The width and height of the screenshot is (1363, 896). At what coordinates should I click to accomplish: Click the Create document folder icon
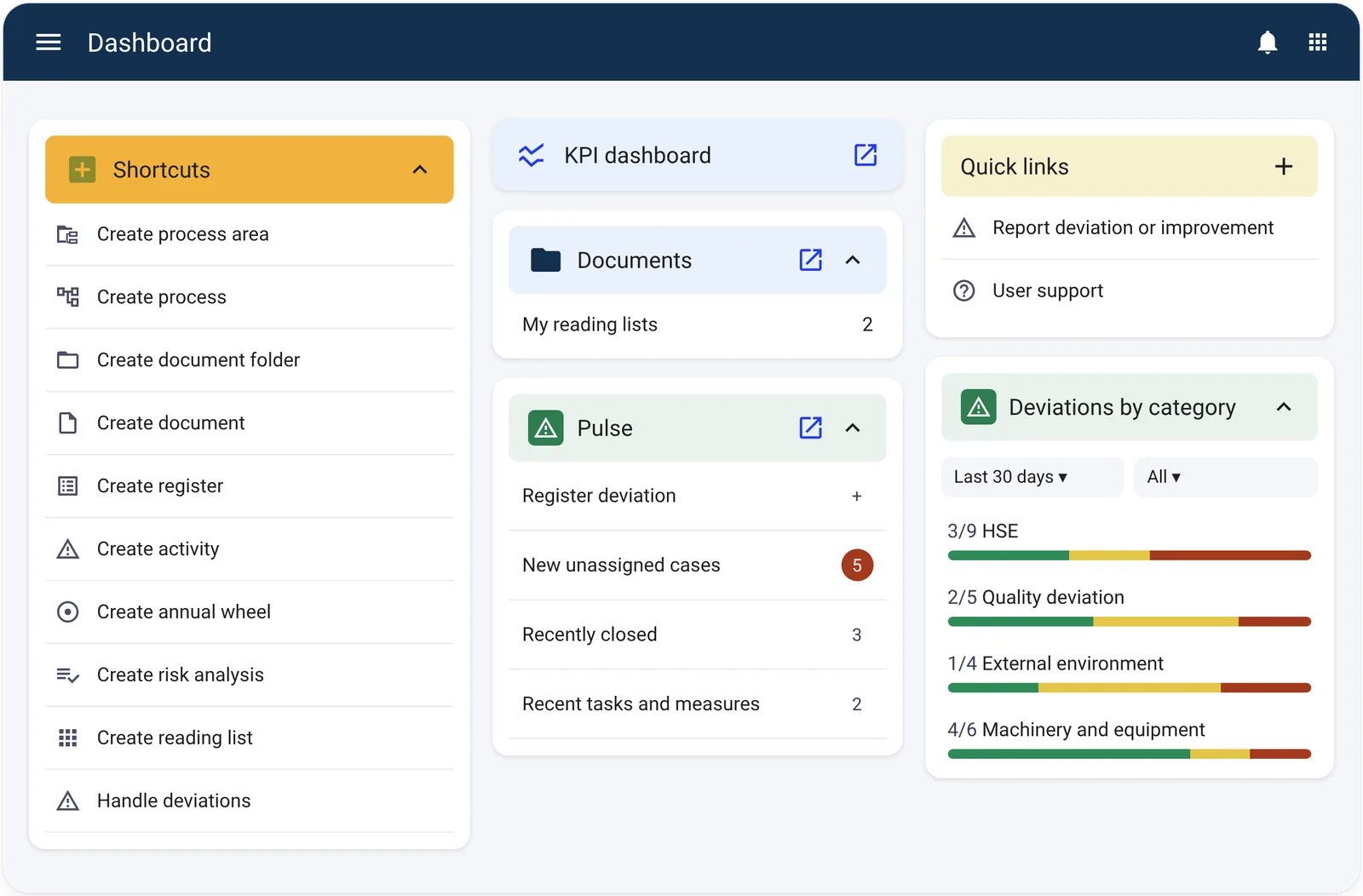click(67, 360)
